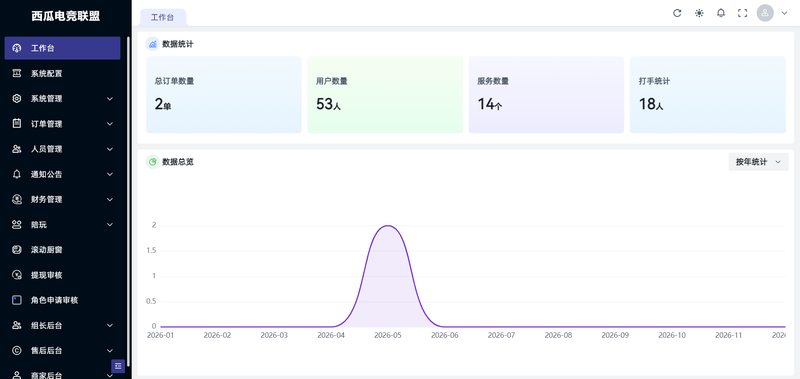Image resolution: width=800 pixels, height=379 pixels.
Task: Click the 数据统计 section chart icon
Action: [153, 44]
